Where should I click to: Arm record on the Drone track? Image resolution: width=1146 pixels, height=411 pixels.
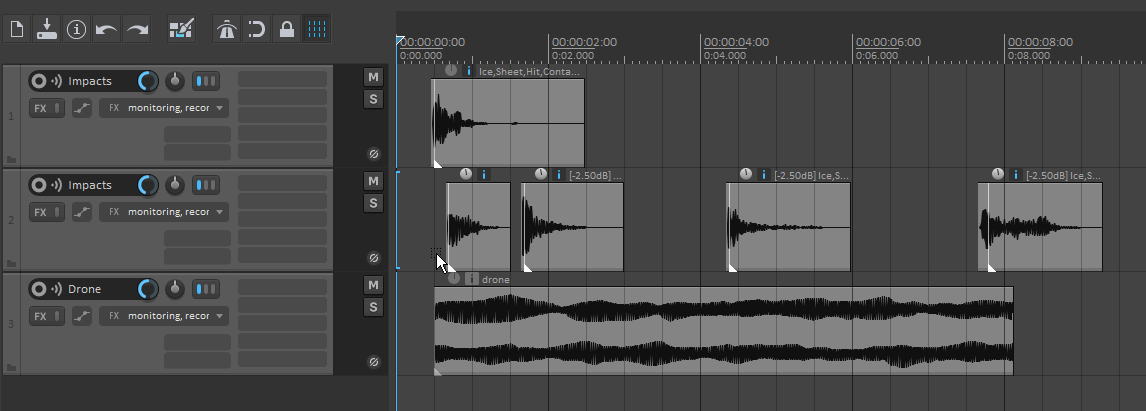tap(39, 289)
